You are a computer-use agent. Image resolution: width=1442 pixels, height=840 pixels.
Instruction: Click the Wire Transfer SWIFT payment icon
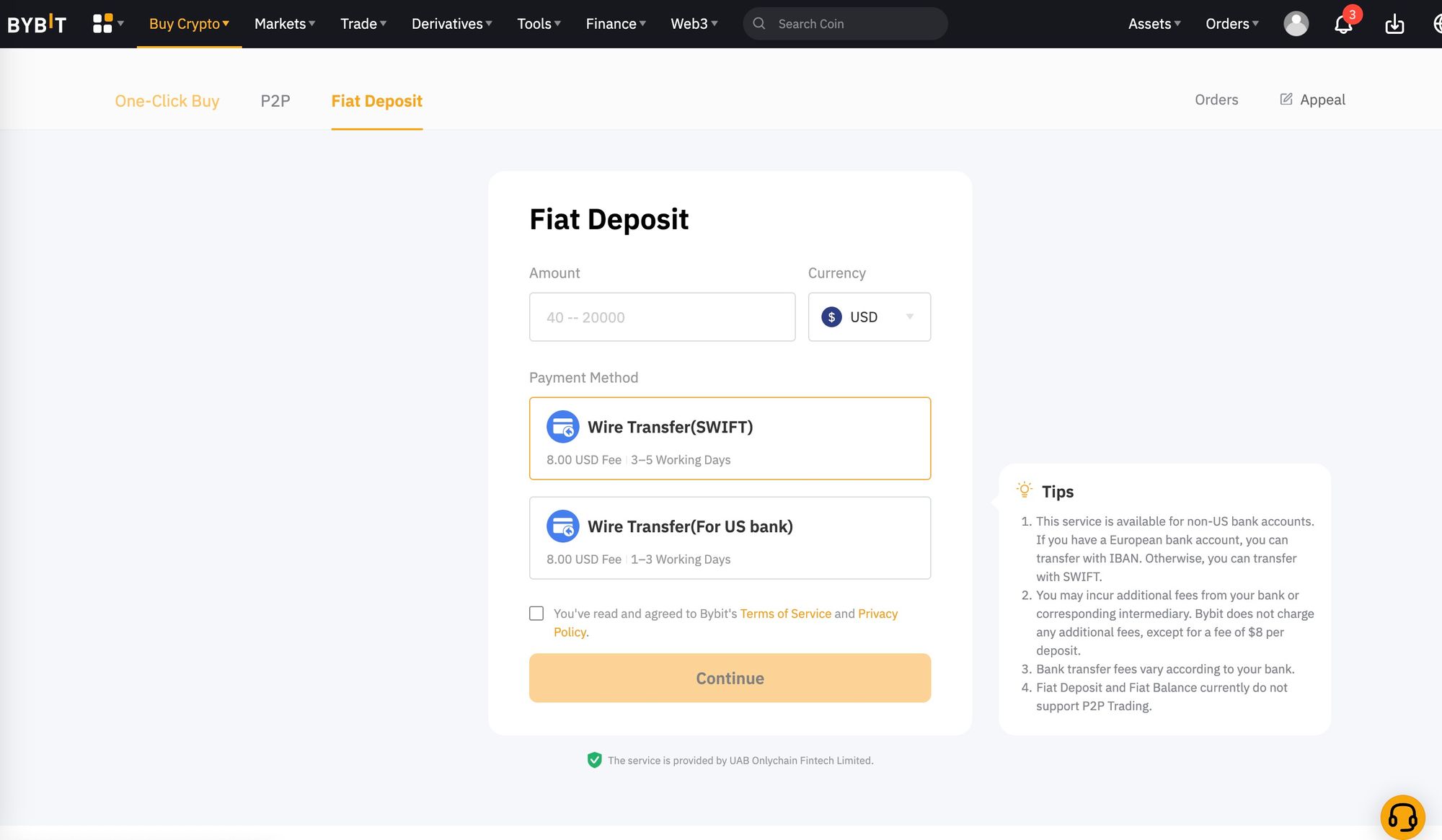[562, 426]
